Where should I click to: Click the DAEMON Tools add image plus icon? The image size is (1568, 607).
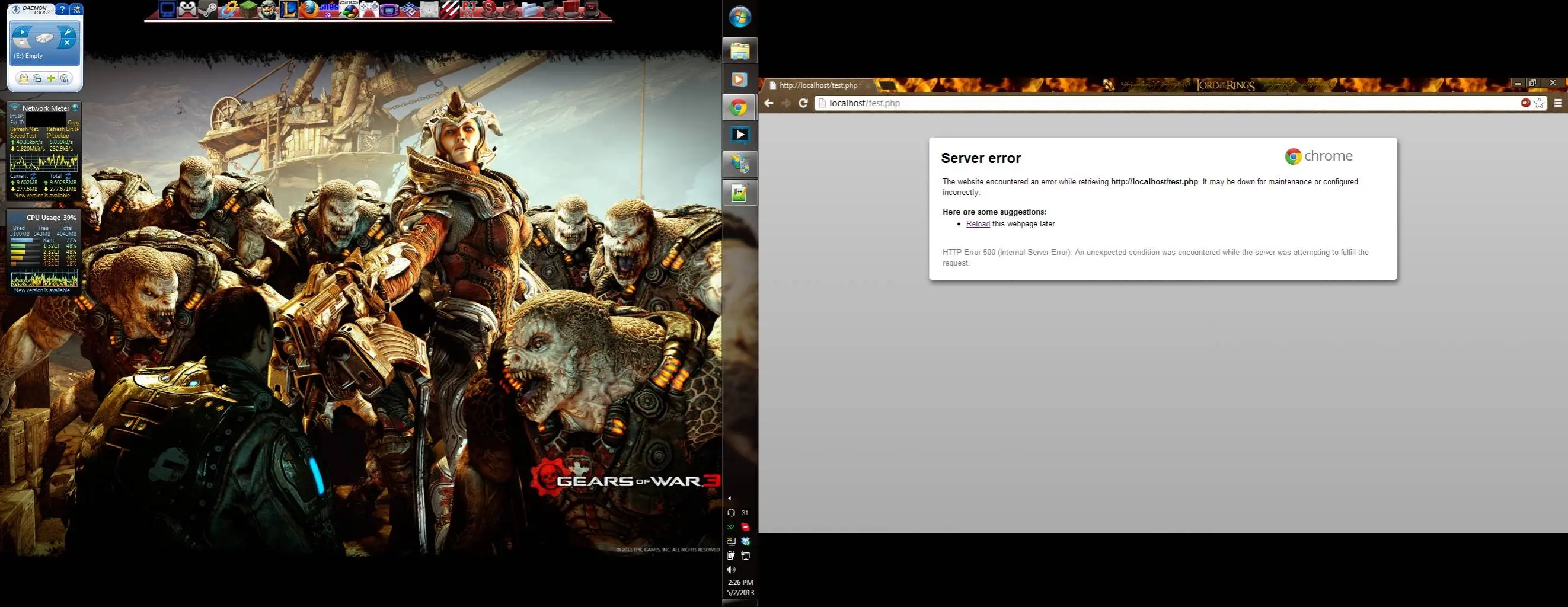[51, 78]
